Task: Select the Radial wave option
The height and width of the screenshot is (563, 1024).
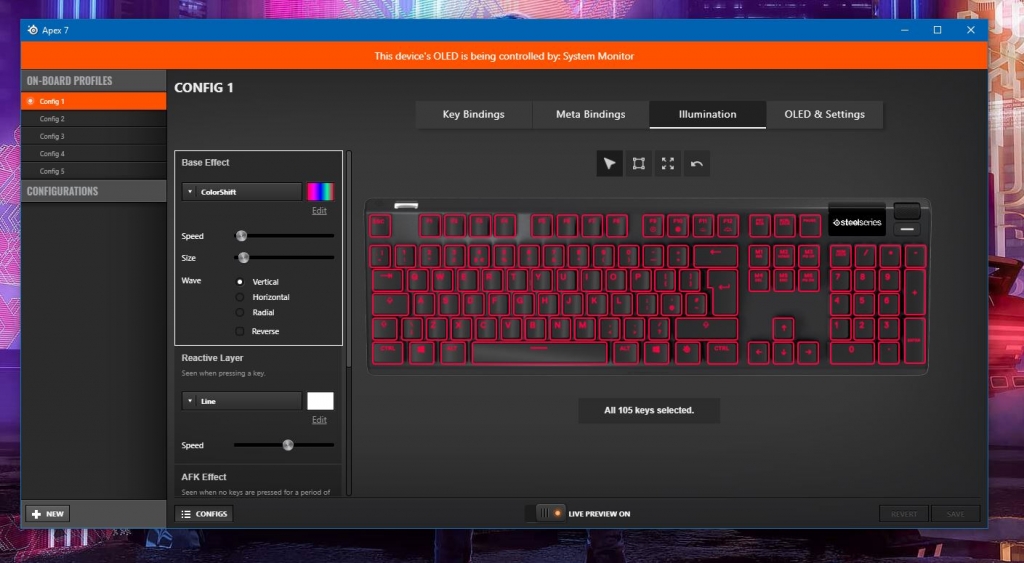Action: click(240, 312)
